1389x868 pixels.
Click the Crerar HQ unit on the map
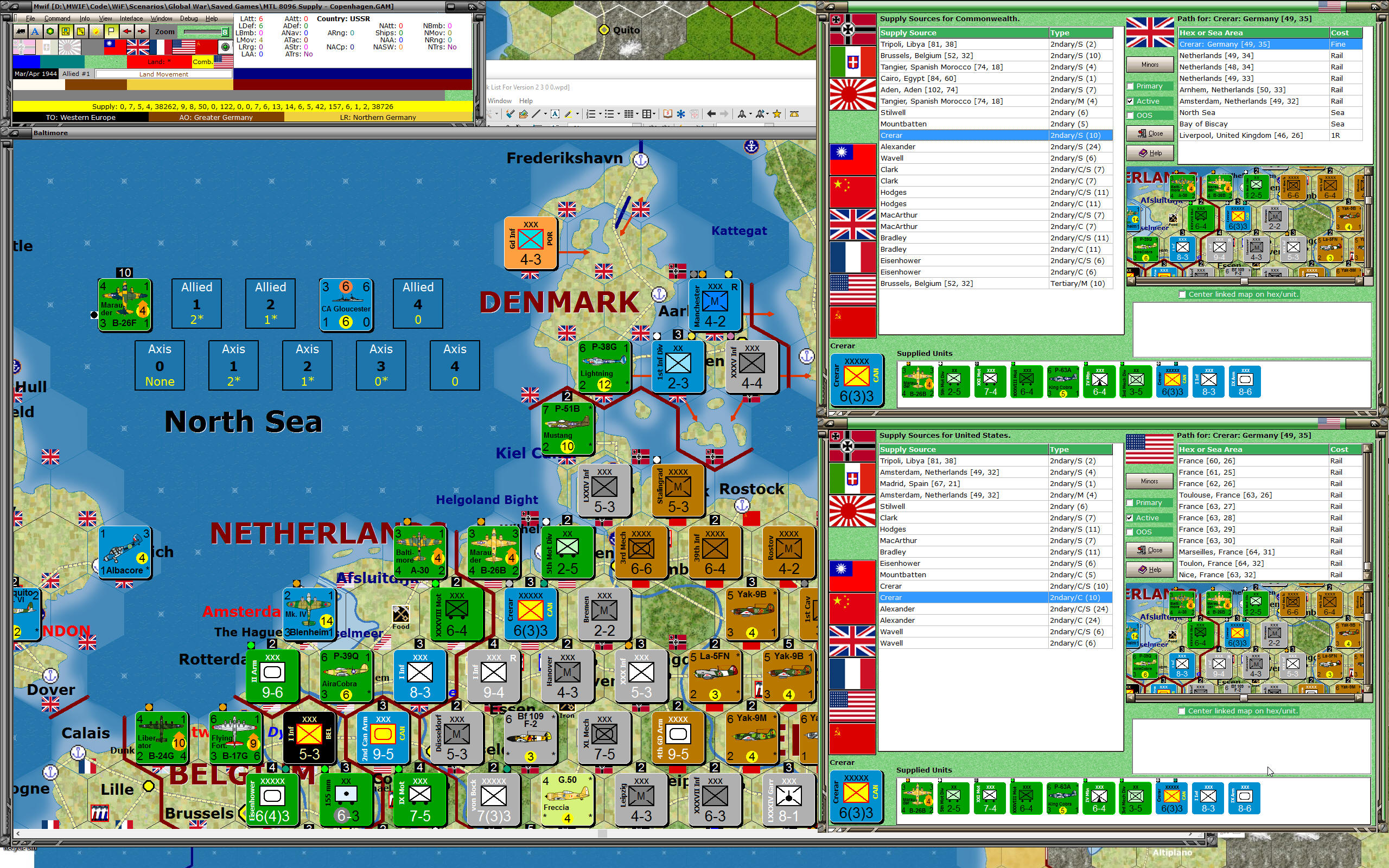[530, 614]
